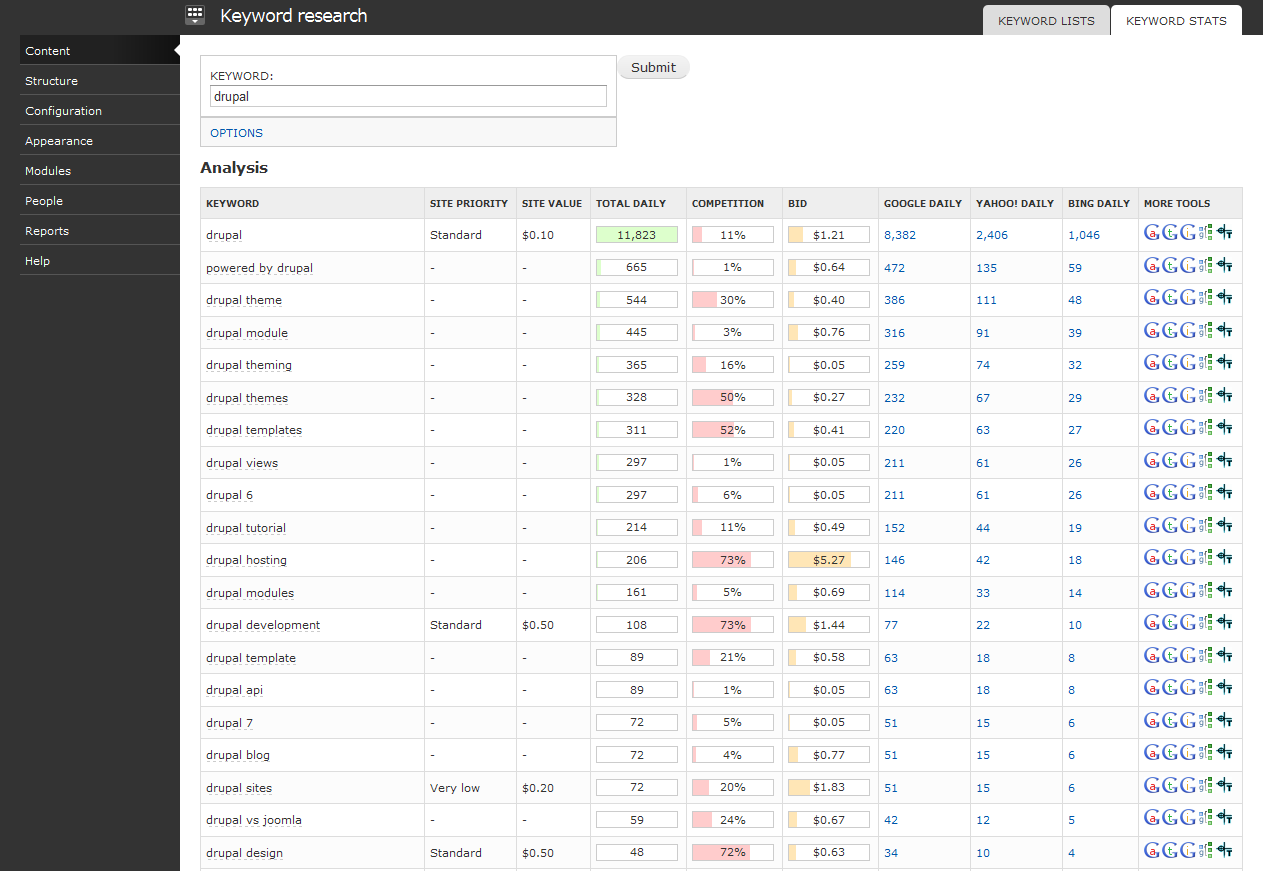The image size is (1263, 871).
Task: Sort by the Competition column header
Action: coord(728,203)
